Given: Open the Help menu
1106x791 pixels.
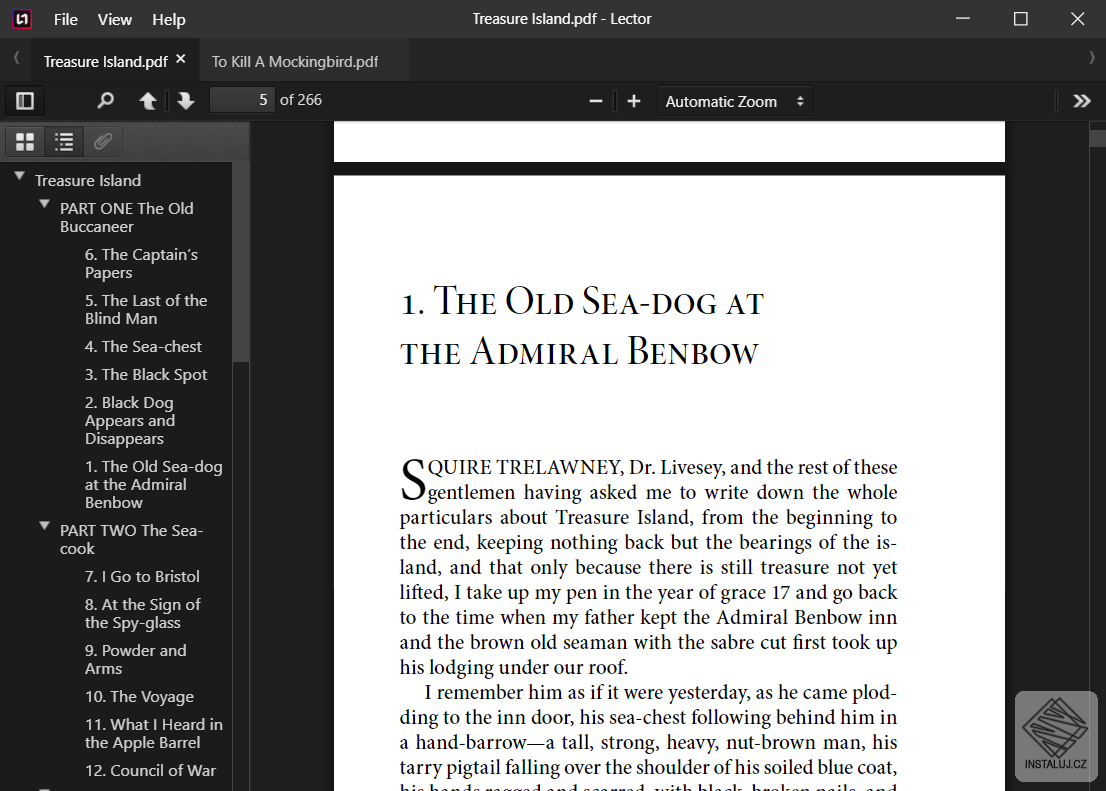Looking at the screenshot, I should 169,20.
